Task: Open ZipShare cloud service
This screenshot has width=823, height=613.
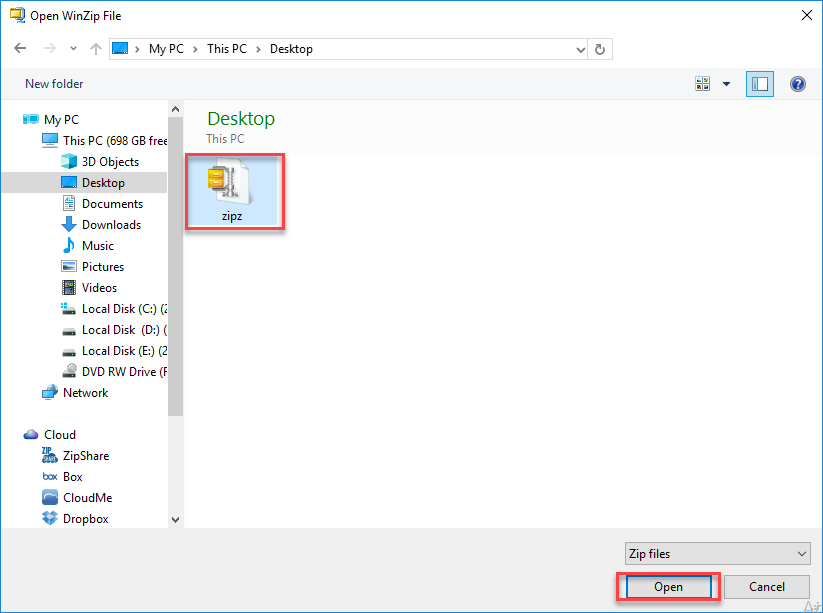Action: [86, 456]
